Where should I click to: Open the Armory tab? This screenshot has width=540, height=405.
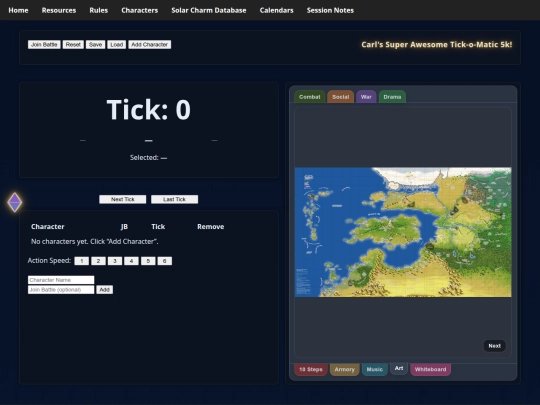coord(344,369)
